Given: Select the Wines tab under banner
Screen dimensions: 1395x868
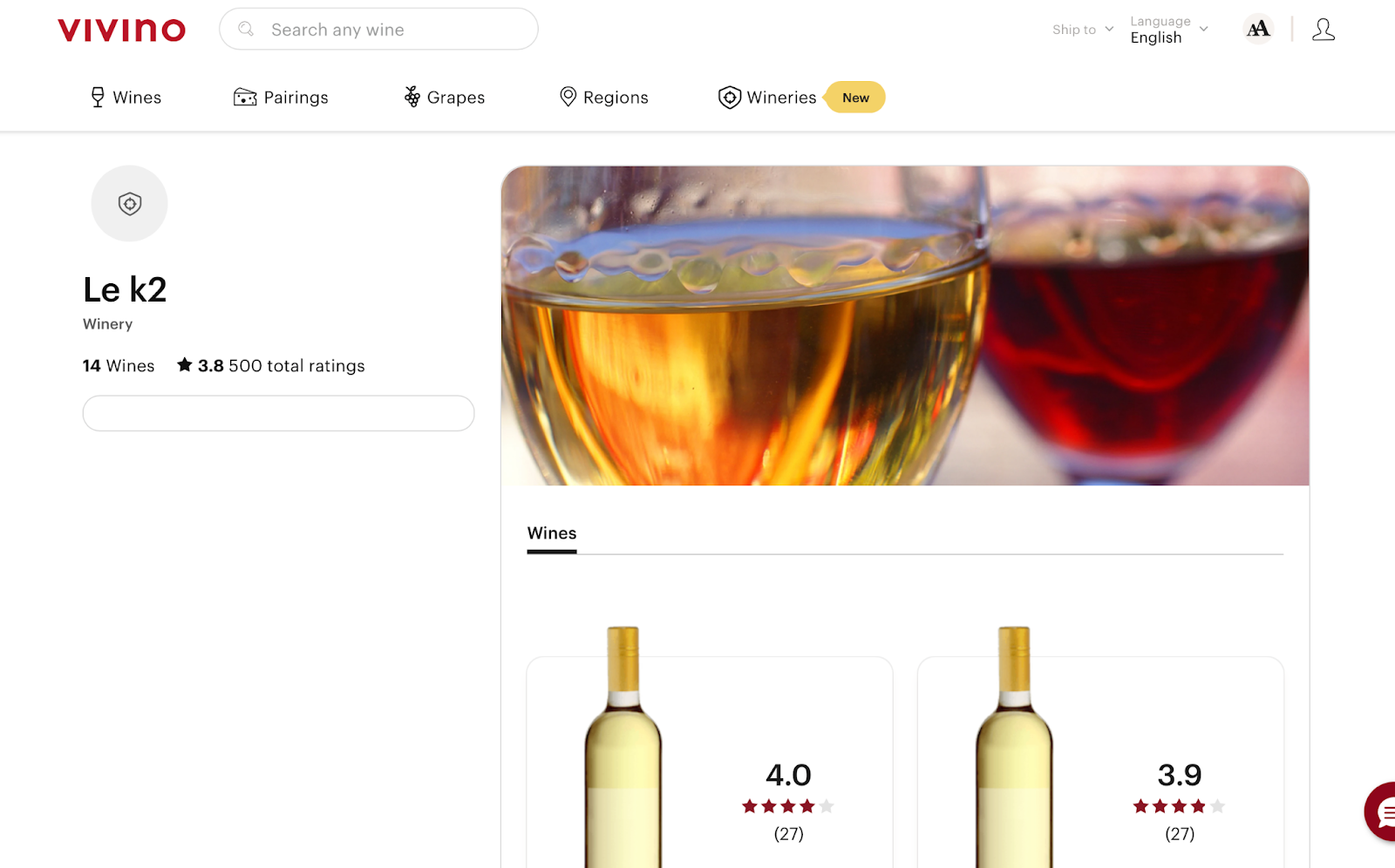Looking at the screenshot, I should point(551,533).
